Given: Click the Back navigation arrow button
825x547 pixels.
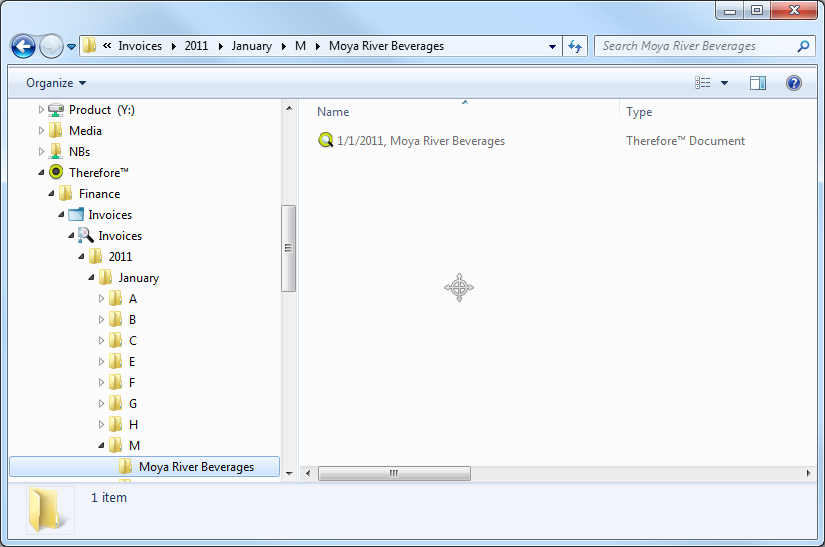Looking at the screenshot, I should [24, 46].
